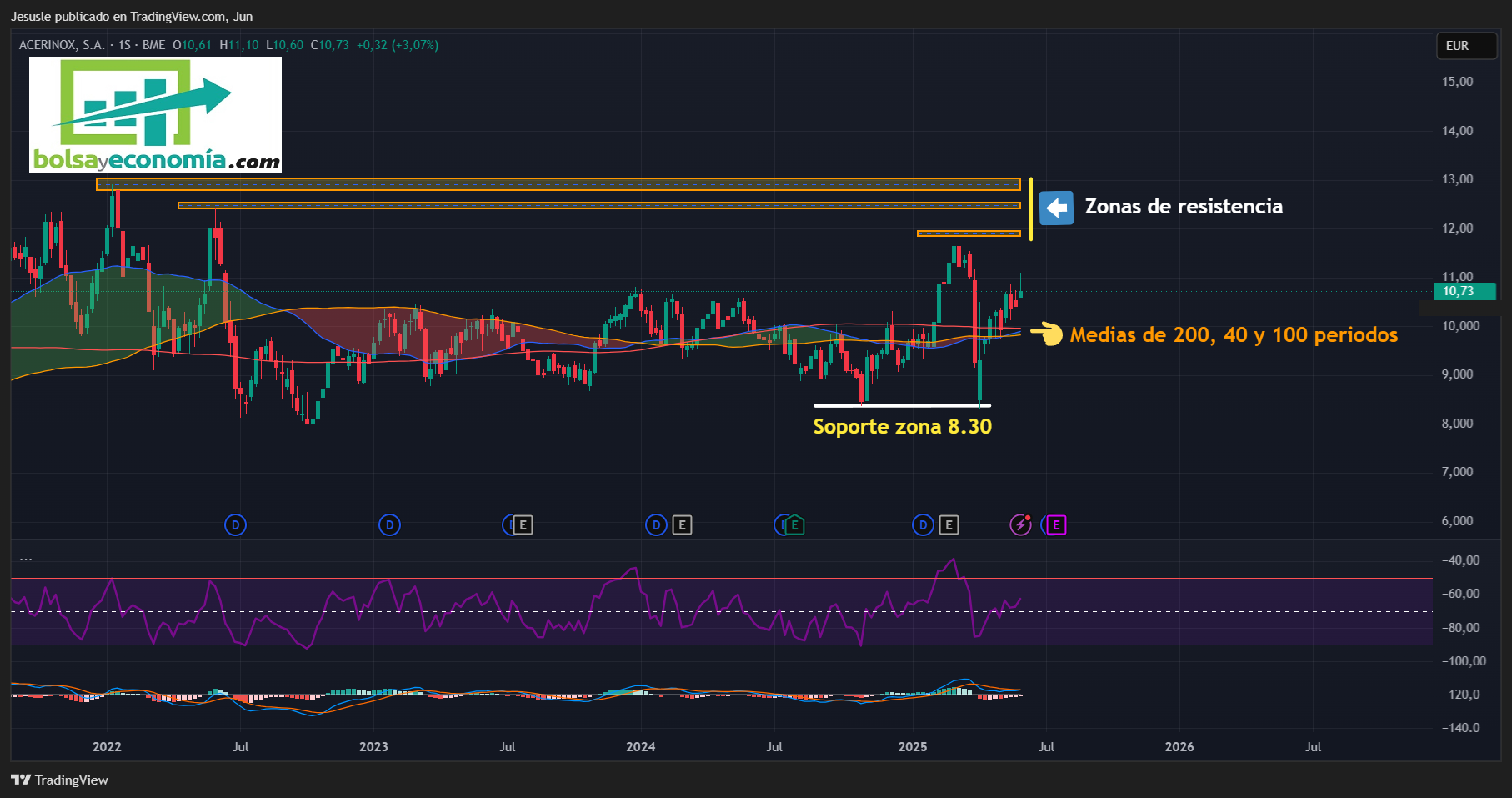
Task: Click the open value O10,61
Action: pos(192,45)
